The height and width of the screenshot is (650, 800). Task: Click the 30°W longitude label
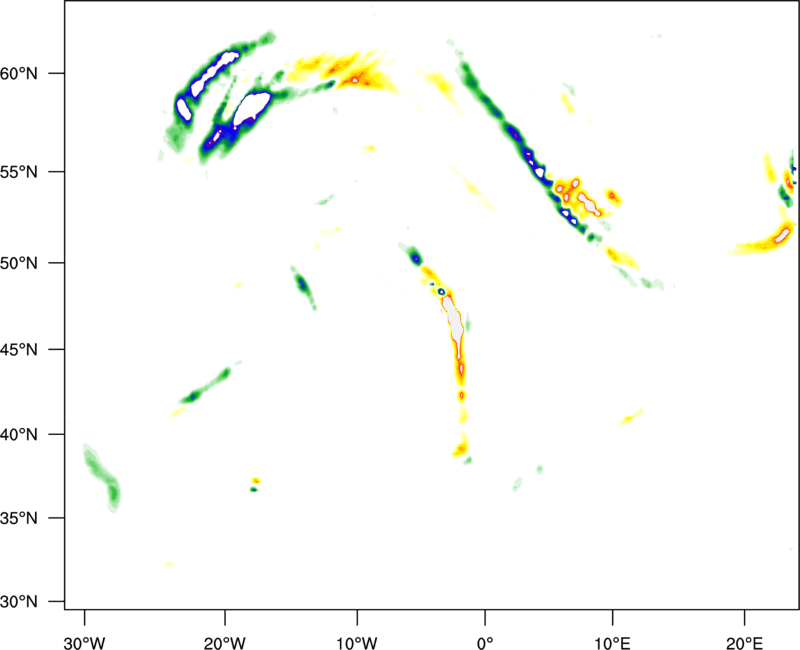click(84, 640)
